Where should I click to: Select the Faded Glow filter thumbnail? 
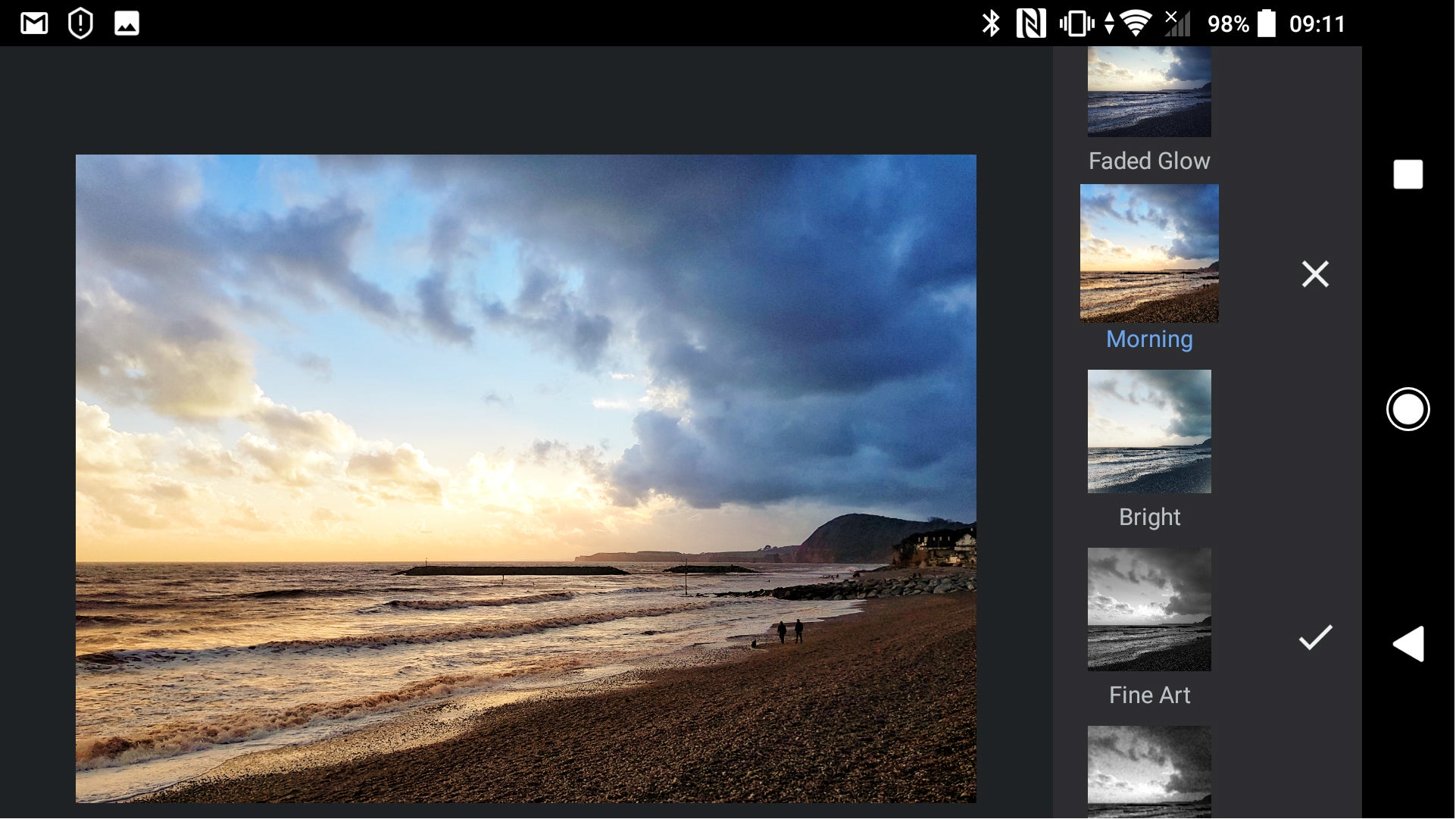pyautogui.click(x=1150, y=92)
